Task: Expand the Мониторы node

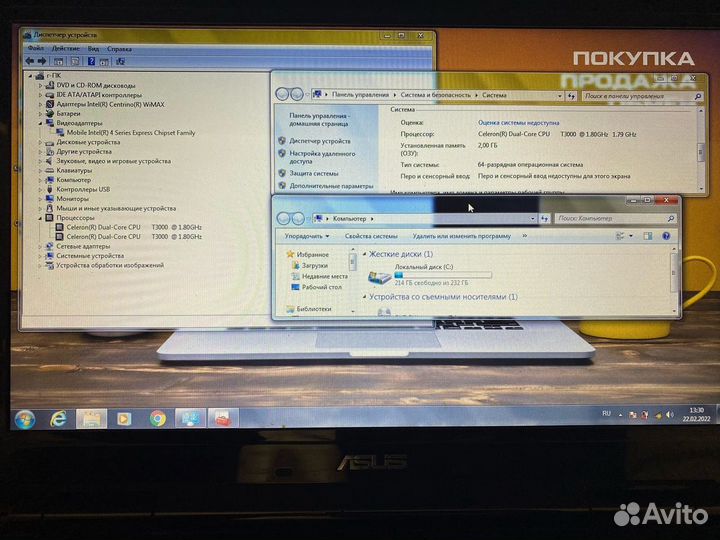Action: 40,199
